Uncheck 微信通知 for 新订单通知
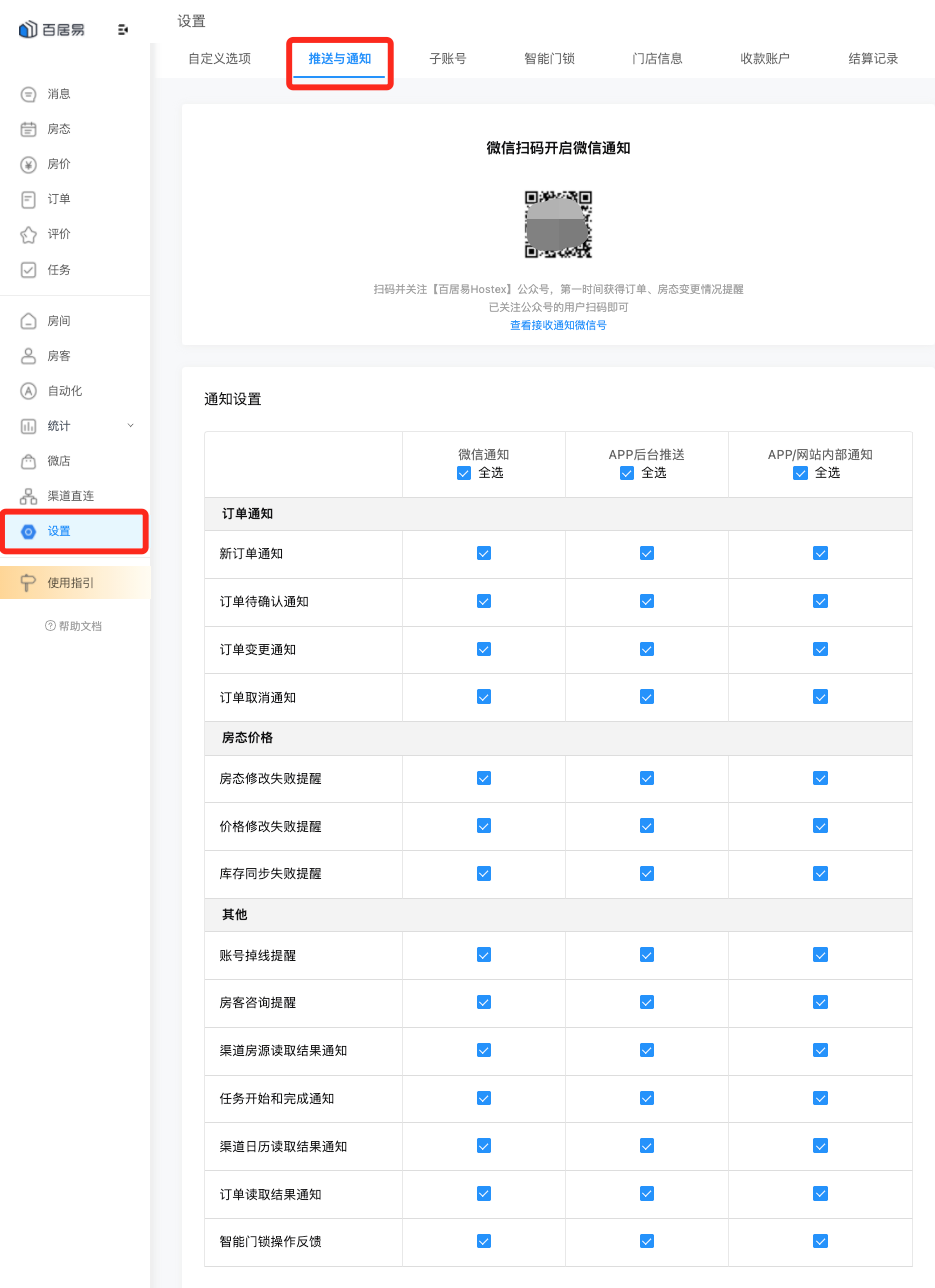This screenshot has width=935, height=1288. click(484, 553)
